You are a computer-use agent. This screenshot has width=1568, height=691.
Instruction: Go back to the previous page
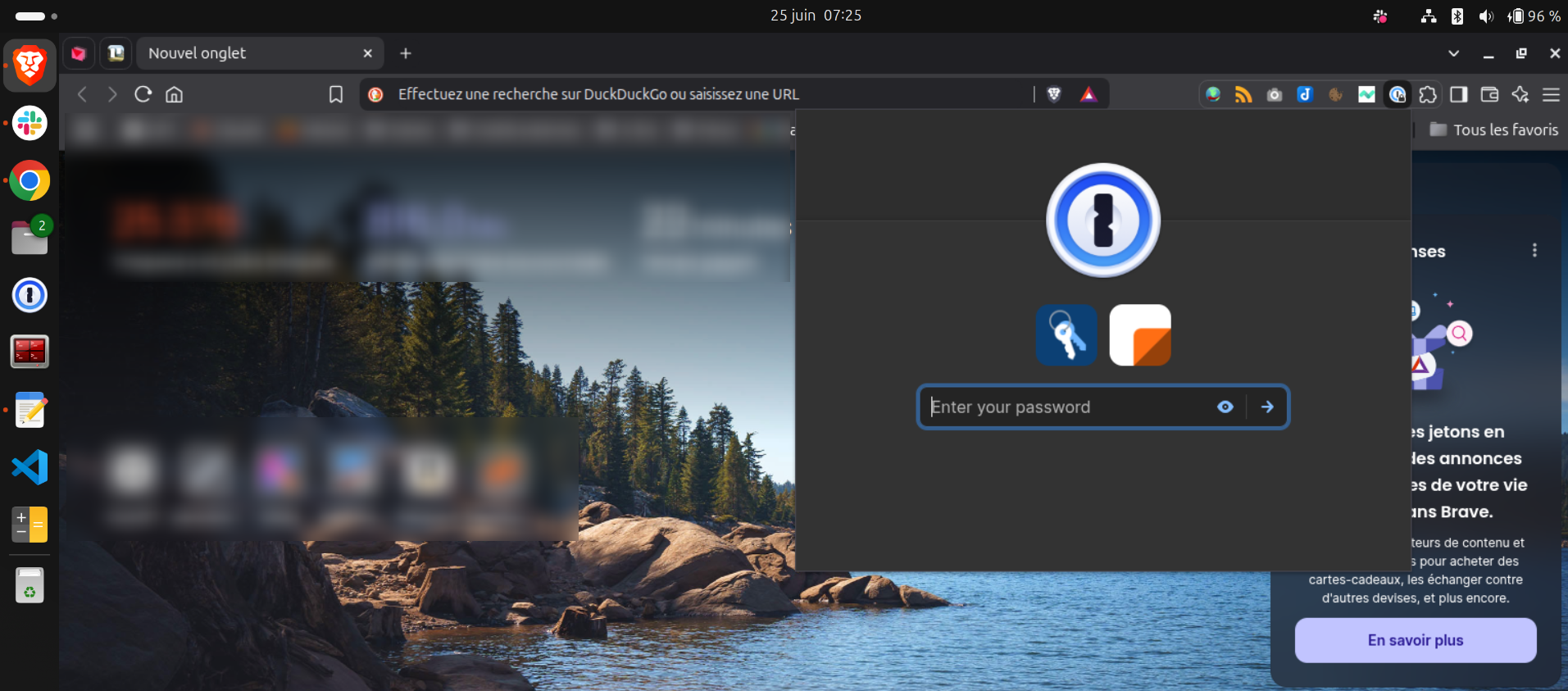point(82,94)
